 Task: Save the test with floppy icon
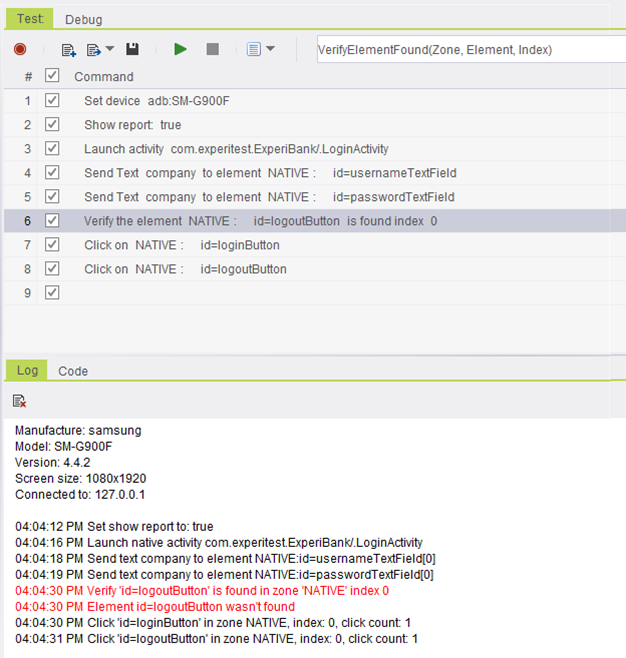tap(133, 49)
